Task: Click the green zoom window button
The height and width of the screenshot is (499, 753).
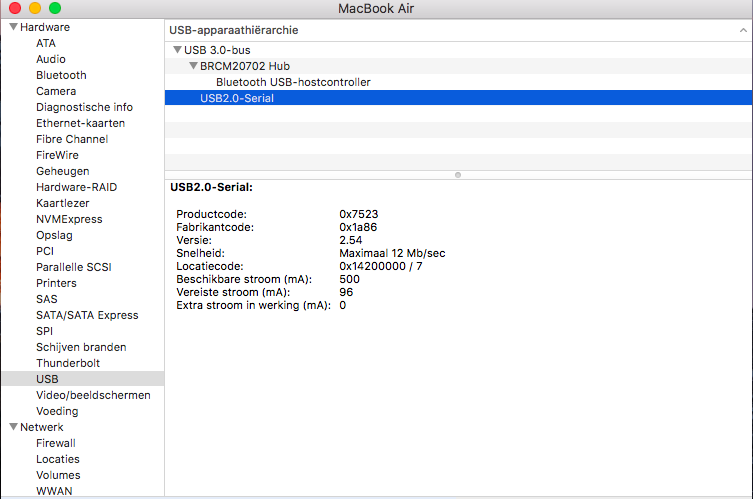Action: 55,8
